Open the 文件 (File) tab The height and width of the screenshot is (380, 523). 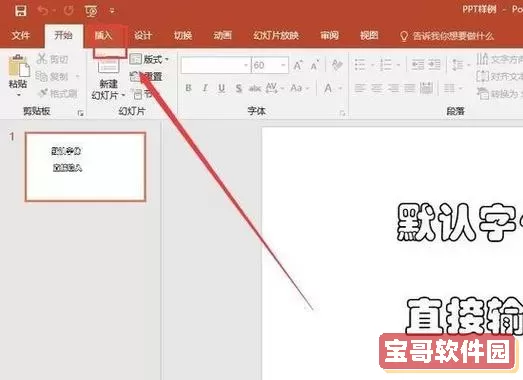tap(21, 35)
